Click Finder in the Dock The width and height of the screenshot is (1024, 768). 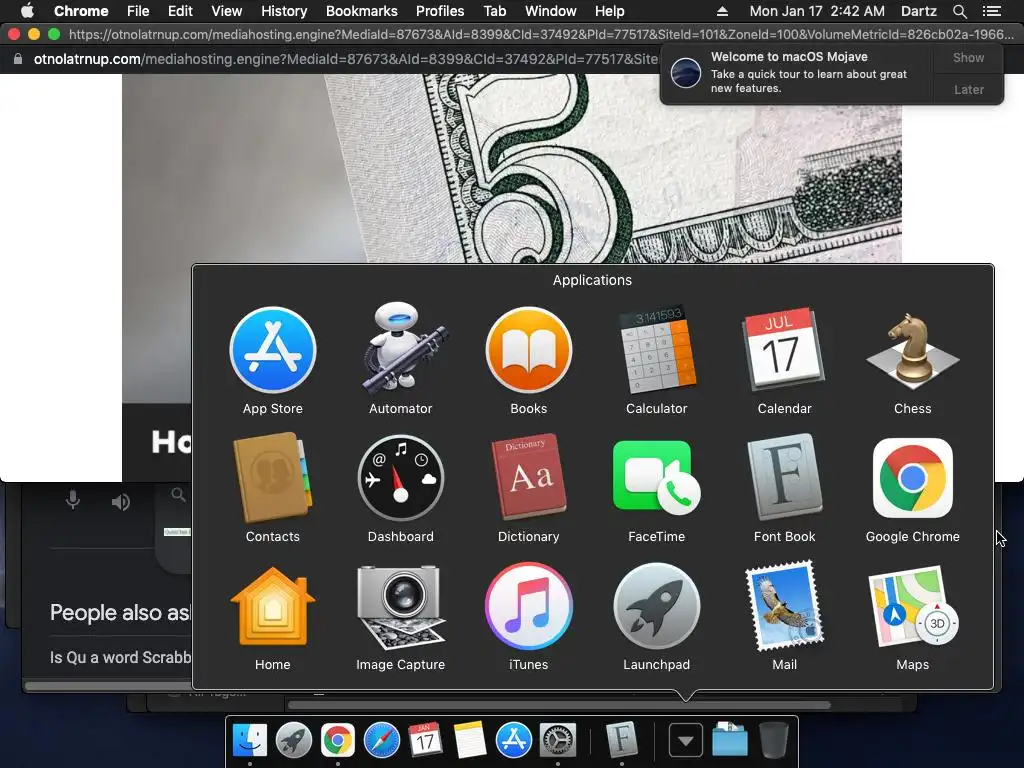coord(250,741)
